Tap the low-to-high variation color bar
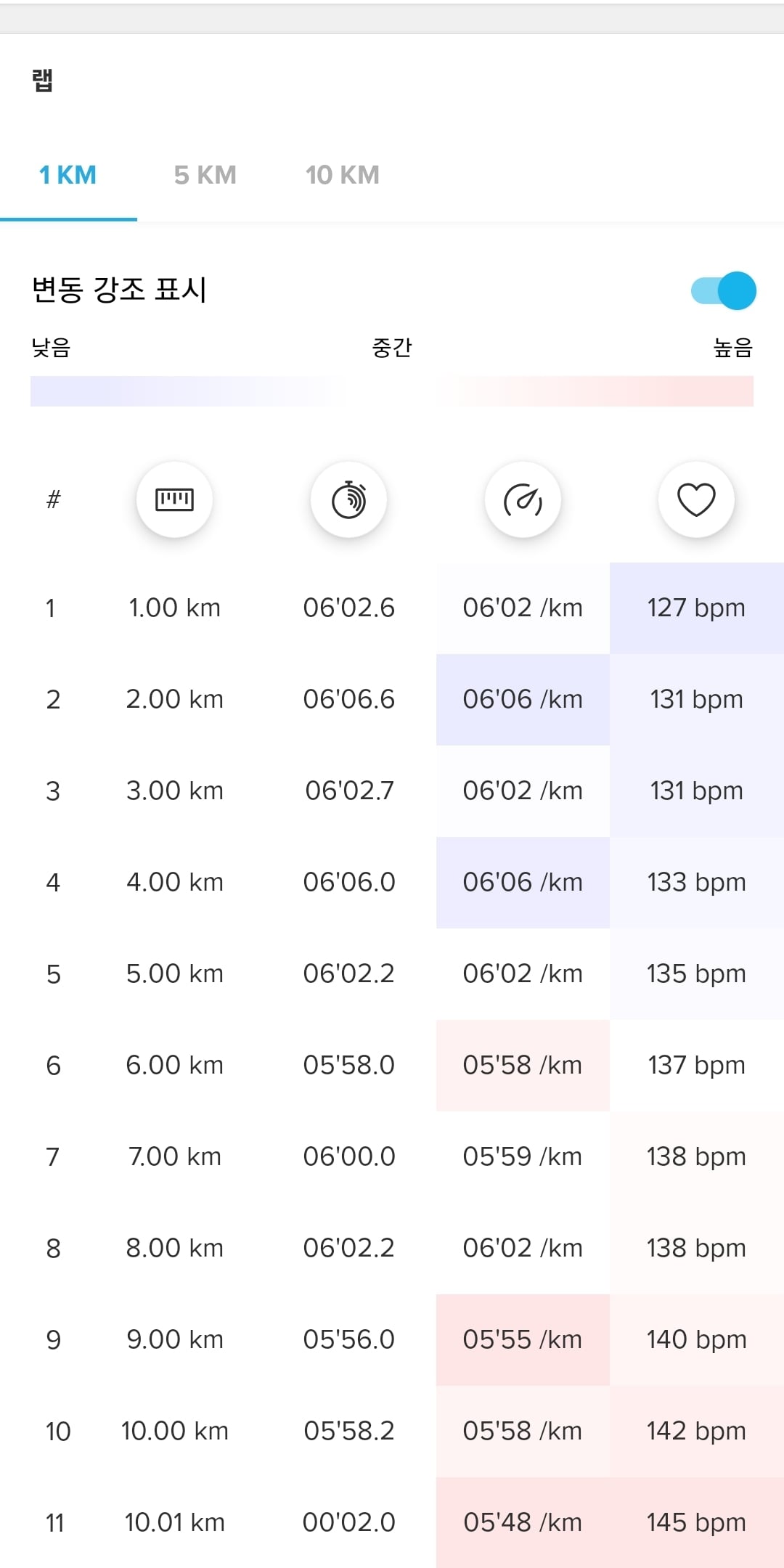The width and height of the screenshot is (784, 1568). pyautogui.click(x=392, y=391)
